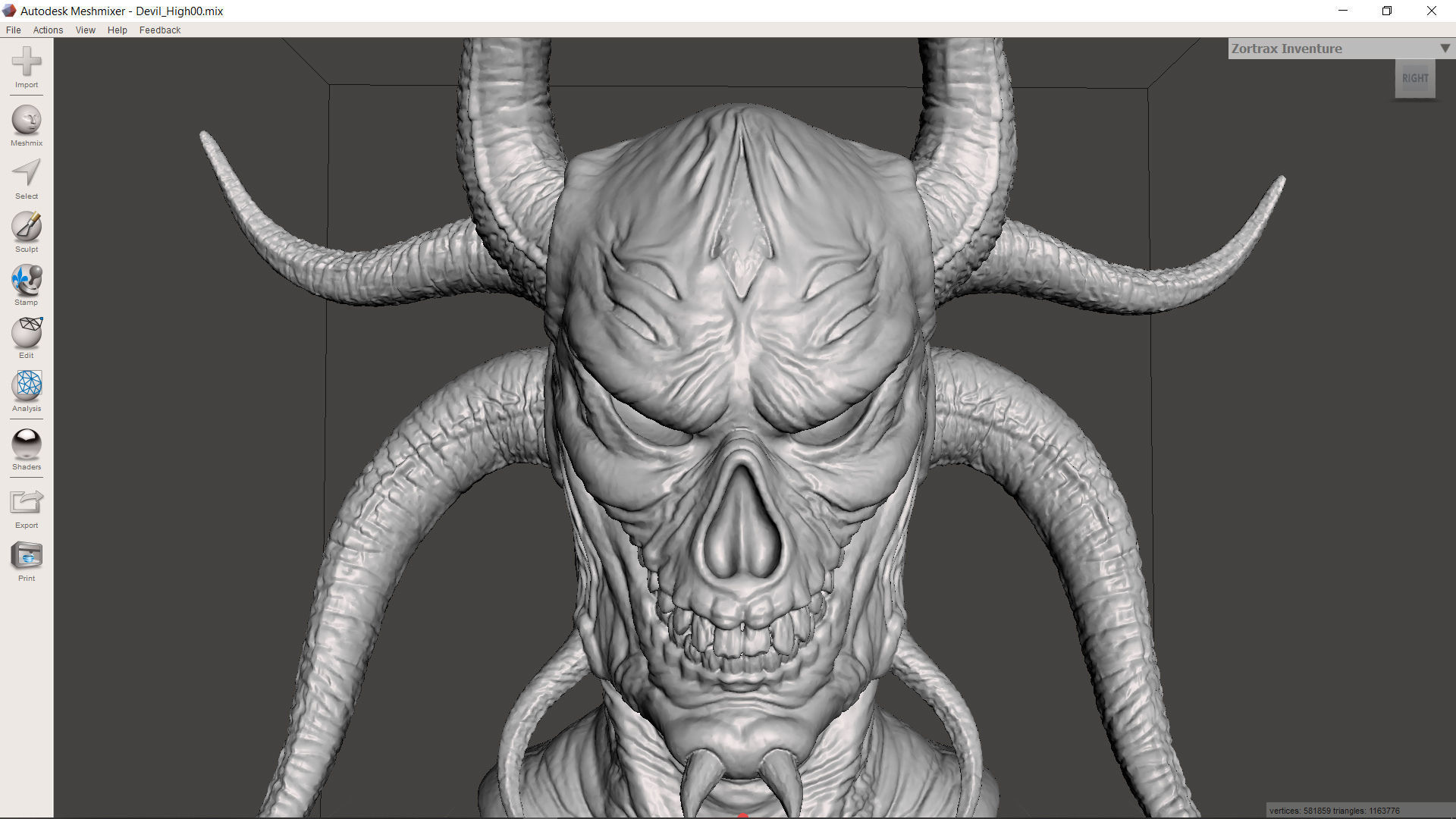Open the Help menu
The height and width of the screenshot is (819, 1456).
[118, 30]
